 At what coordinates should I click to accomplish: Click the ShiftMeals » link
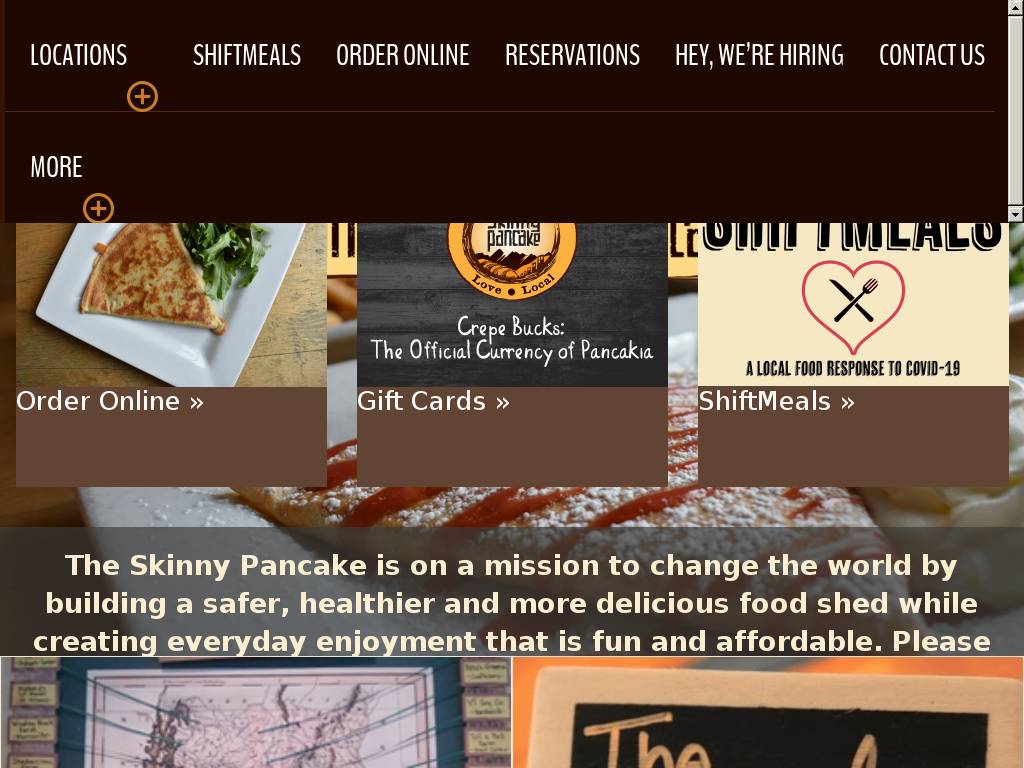pos(776,401)
